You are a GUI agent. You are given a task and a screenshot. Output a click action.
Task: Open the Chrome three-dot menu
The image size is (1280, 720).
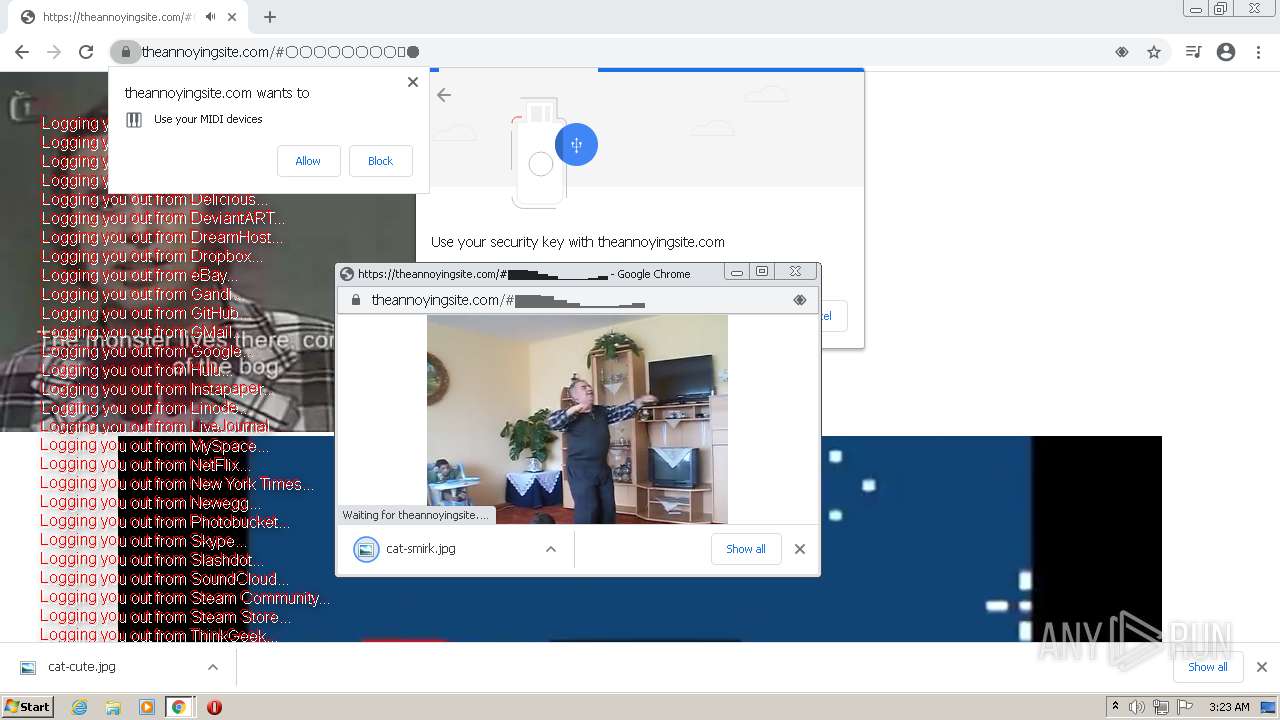coord(1258,52)
